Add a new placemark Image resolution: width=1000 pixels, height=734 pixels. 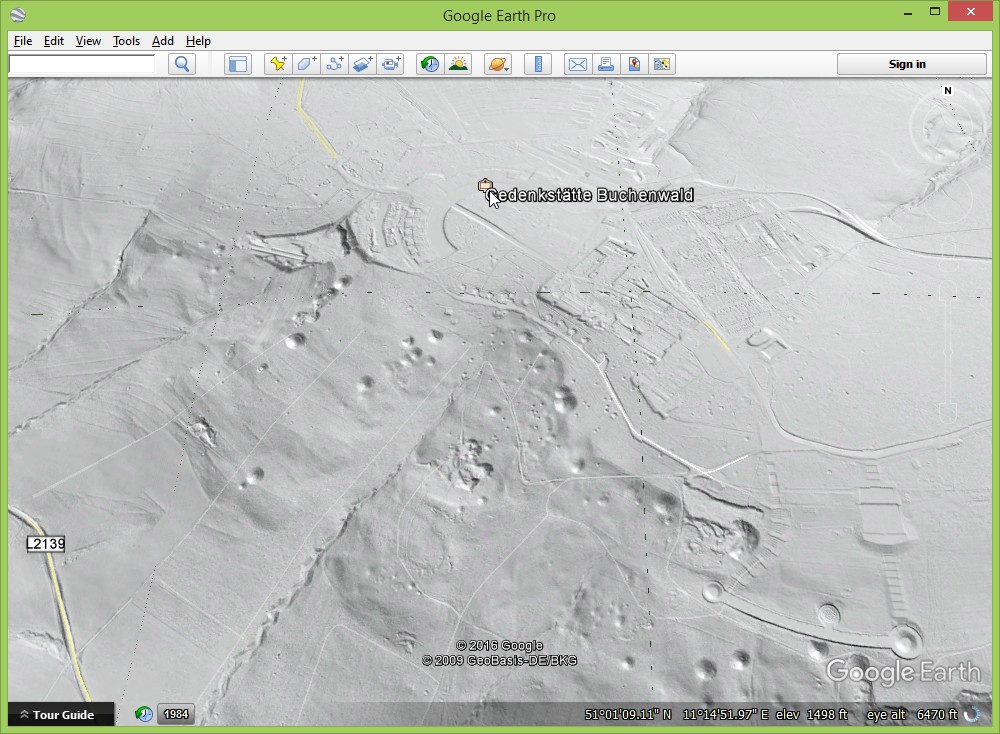pos(278,64)
